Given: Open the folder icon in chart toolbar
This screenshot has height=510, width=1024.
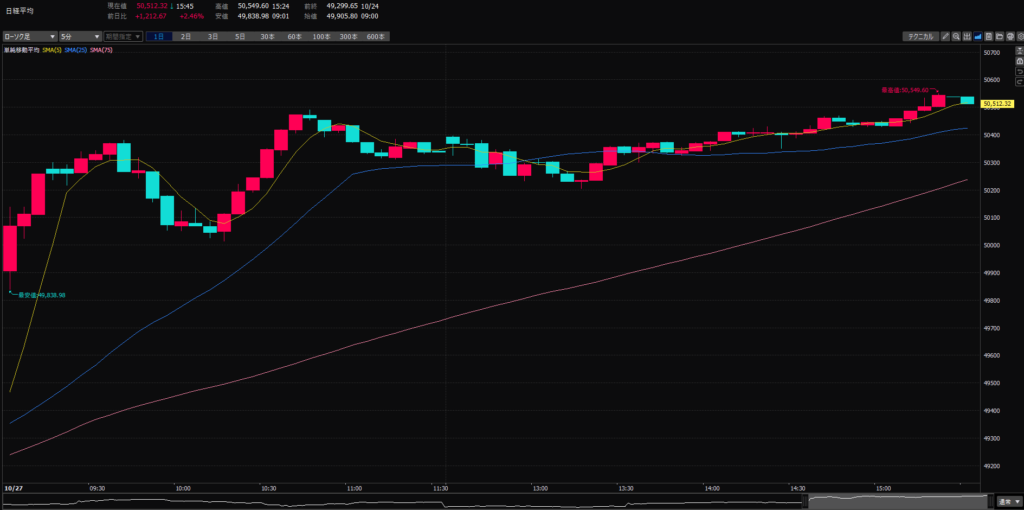Looking at the screenshot, I should (1000, 36).
